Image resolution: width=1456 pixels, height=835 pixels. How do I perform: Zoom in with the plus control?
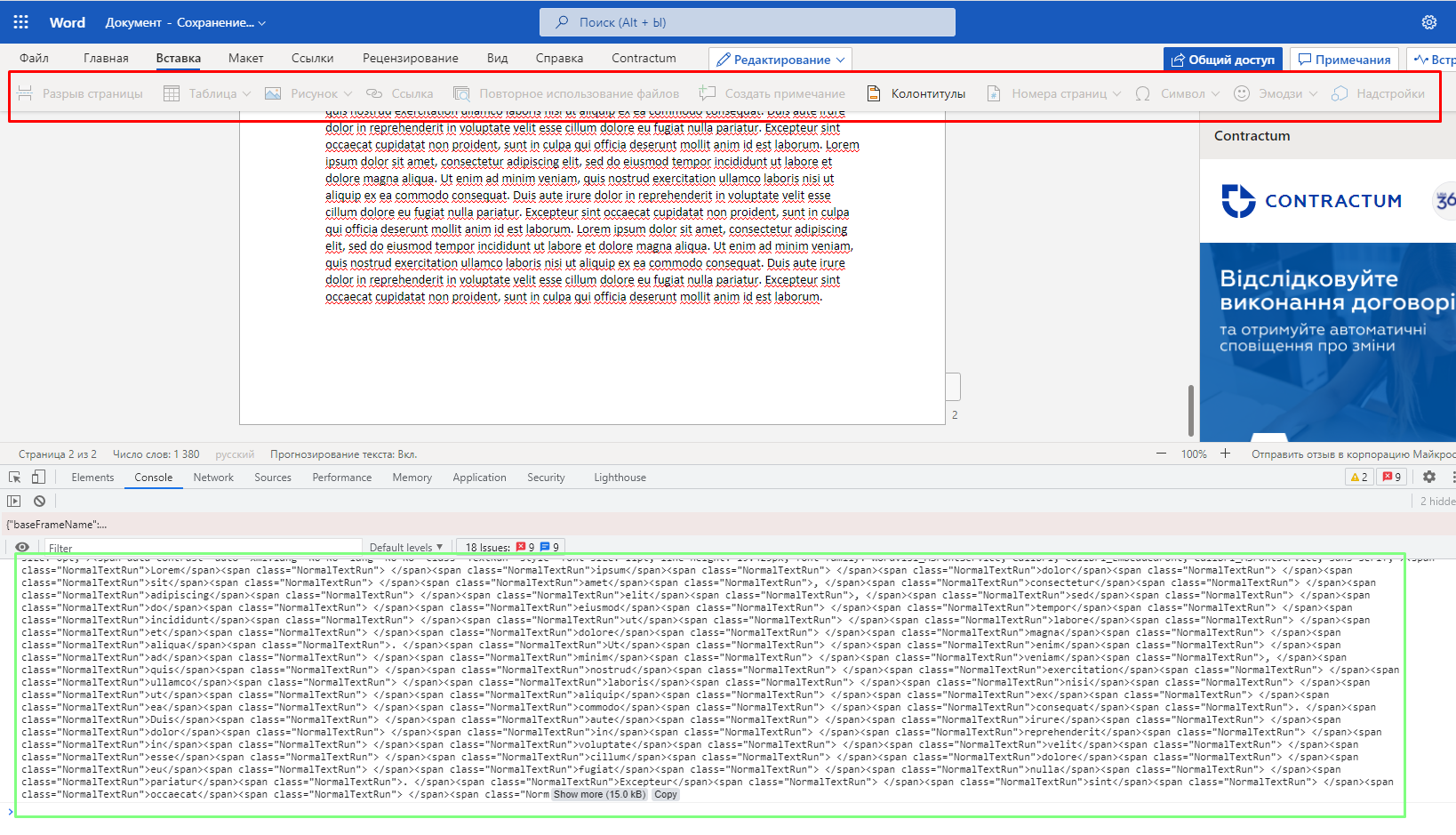click(x=1226, y=454)
